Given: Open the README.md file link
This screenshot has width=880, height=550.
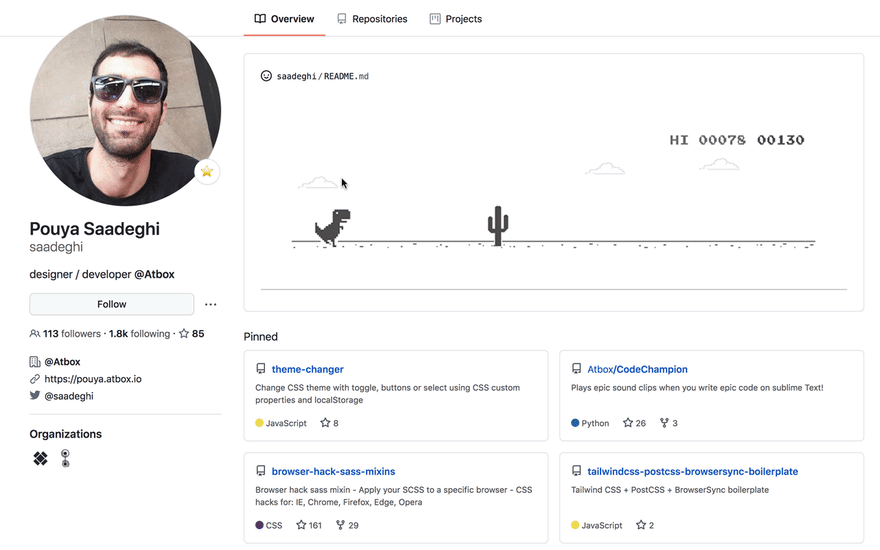Looking at the screenshot, I should 346,76.
